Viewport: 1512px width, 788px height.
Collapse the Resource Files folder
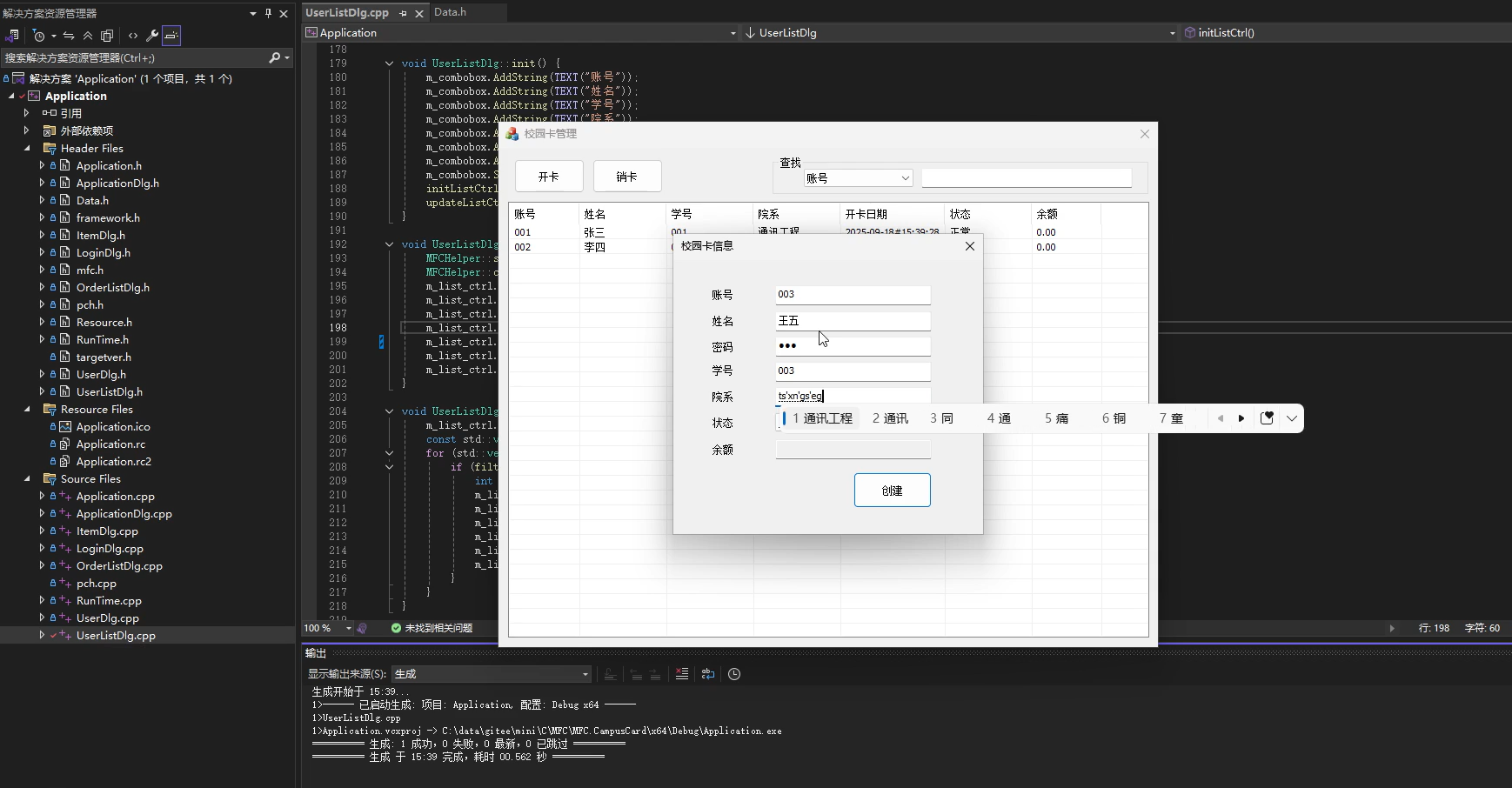(x=26, y=409)
